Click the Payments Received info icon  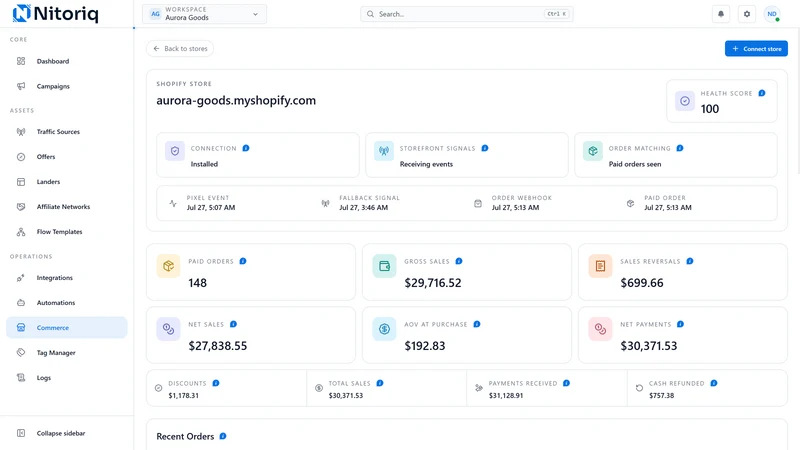566,383
